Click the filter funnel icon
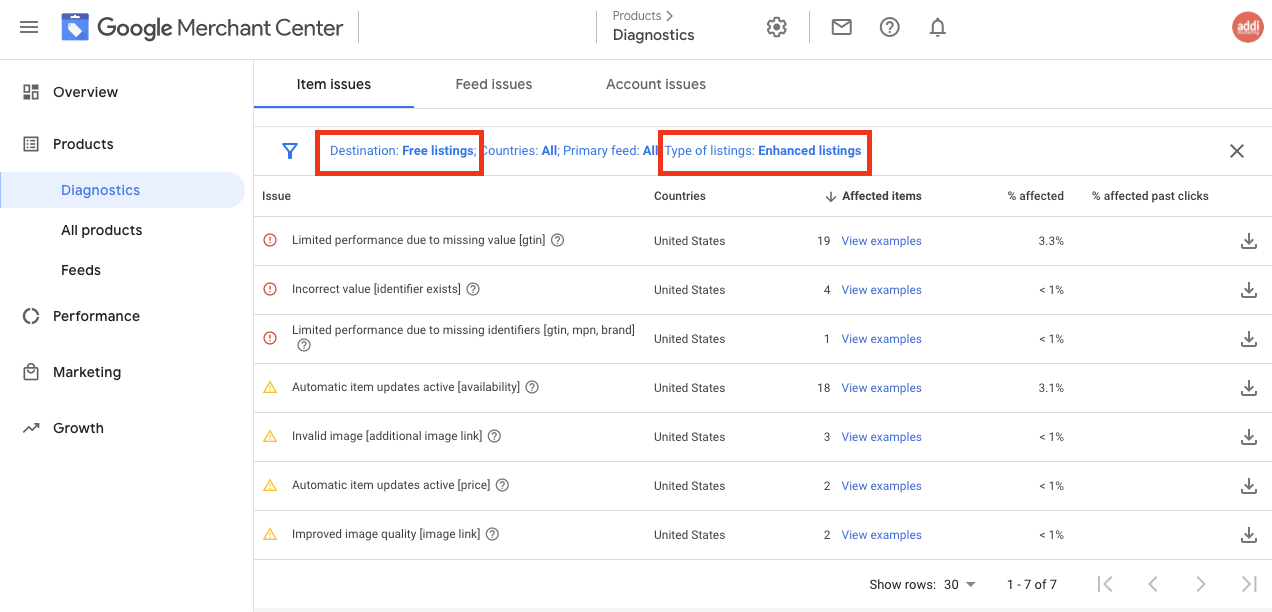This screenshot has height=612, width=1272. point(290,151)
